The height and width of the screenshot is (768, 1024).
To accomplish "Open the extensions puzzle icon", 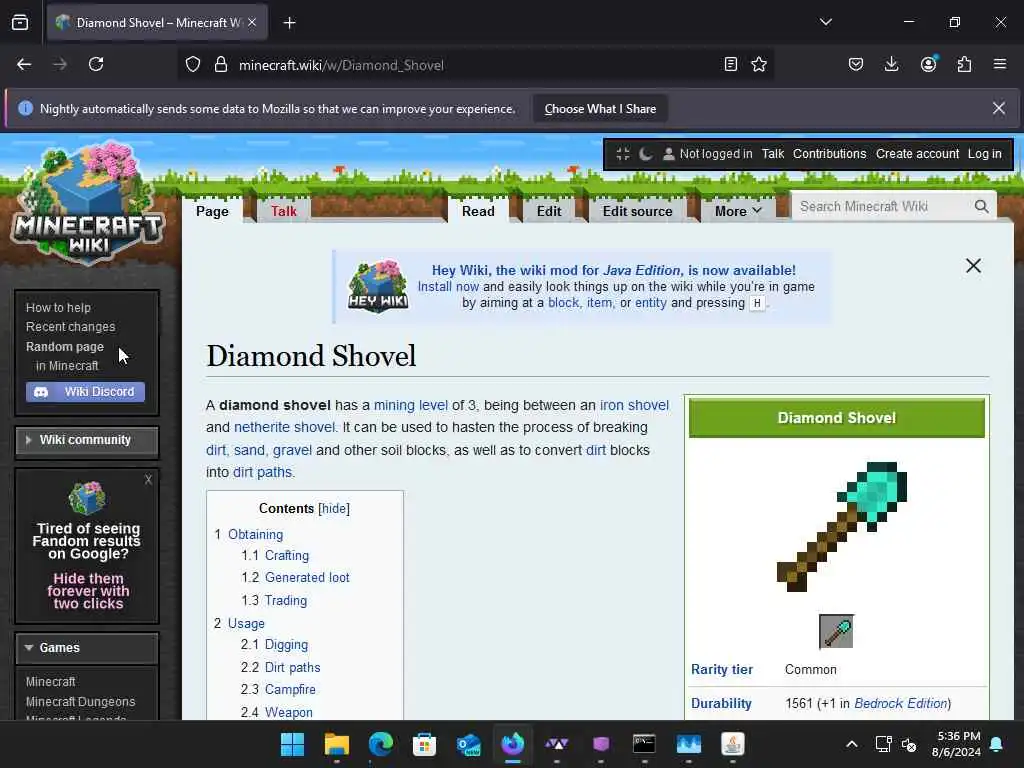I will (964, 64).
